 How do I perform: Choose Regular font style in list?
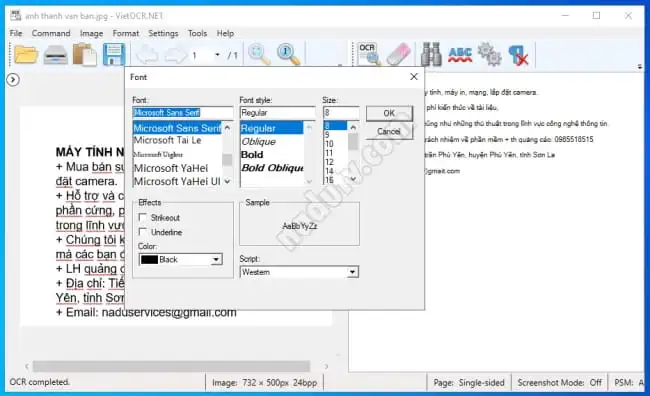[272, 128]
